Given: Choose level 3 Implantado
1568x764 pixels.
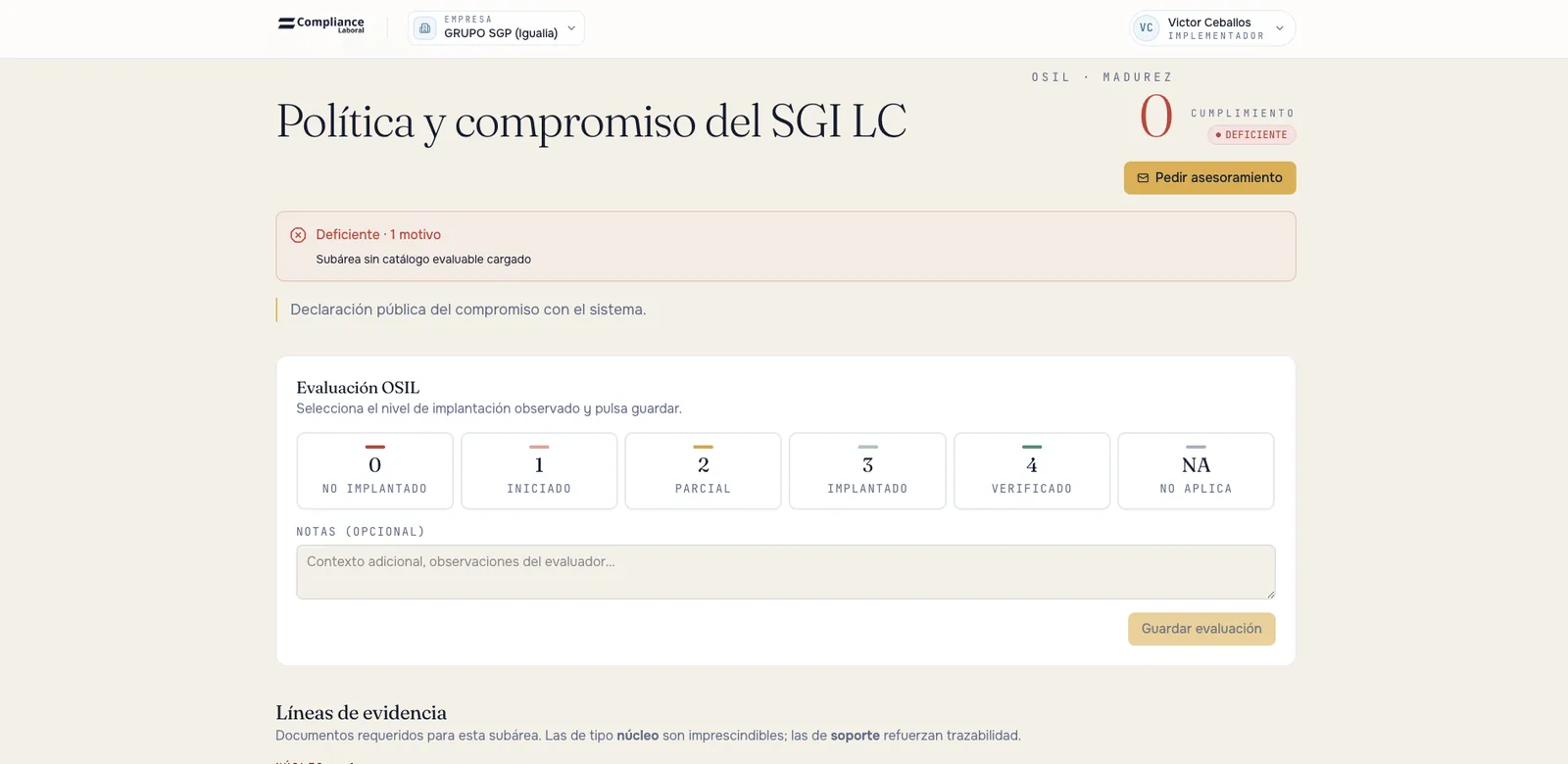Looking at the screenshot, I should tap(867, 471).
